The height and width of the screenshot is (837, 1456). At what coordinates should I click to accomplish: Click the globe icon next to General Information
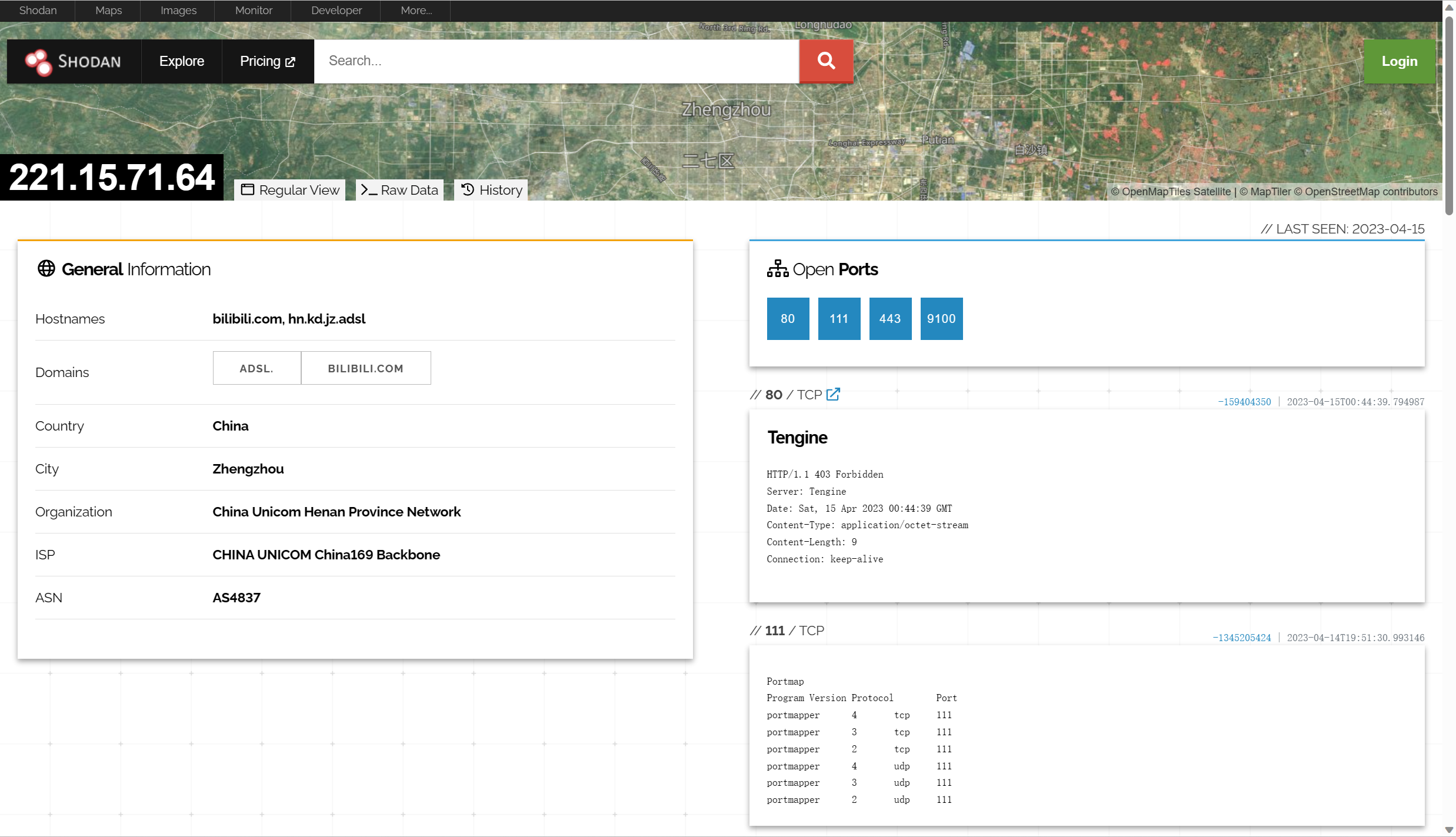(x=46, y=269)
